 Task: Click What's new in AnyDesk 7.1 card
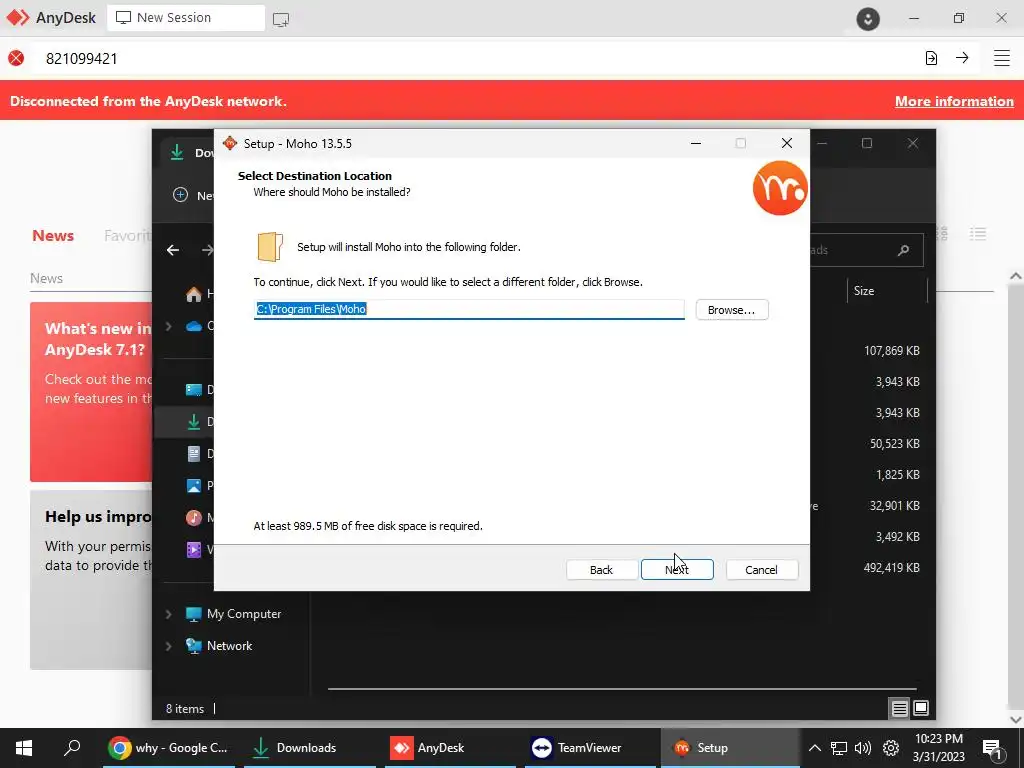point(91,392)
